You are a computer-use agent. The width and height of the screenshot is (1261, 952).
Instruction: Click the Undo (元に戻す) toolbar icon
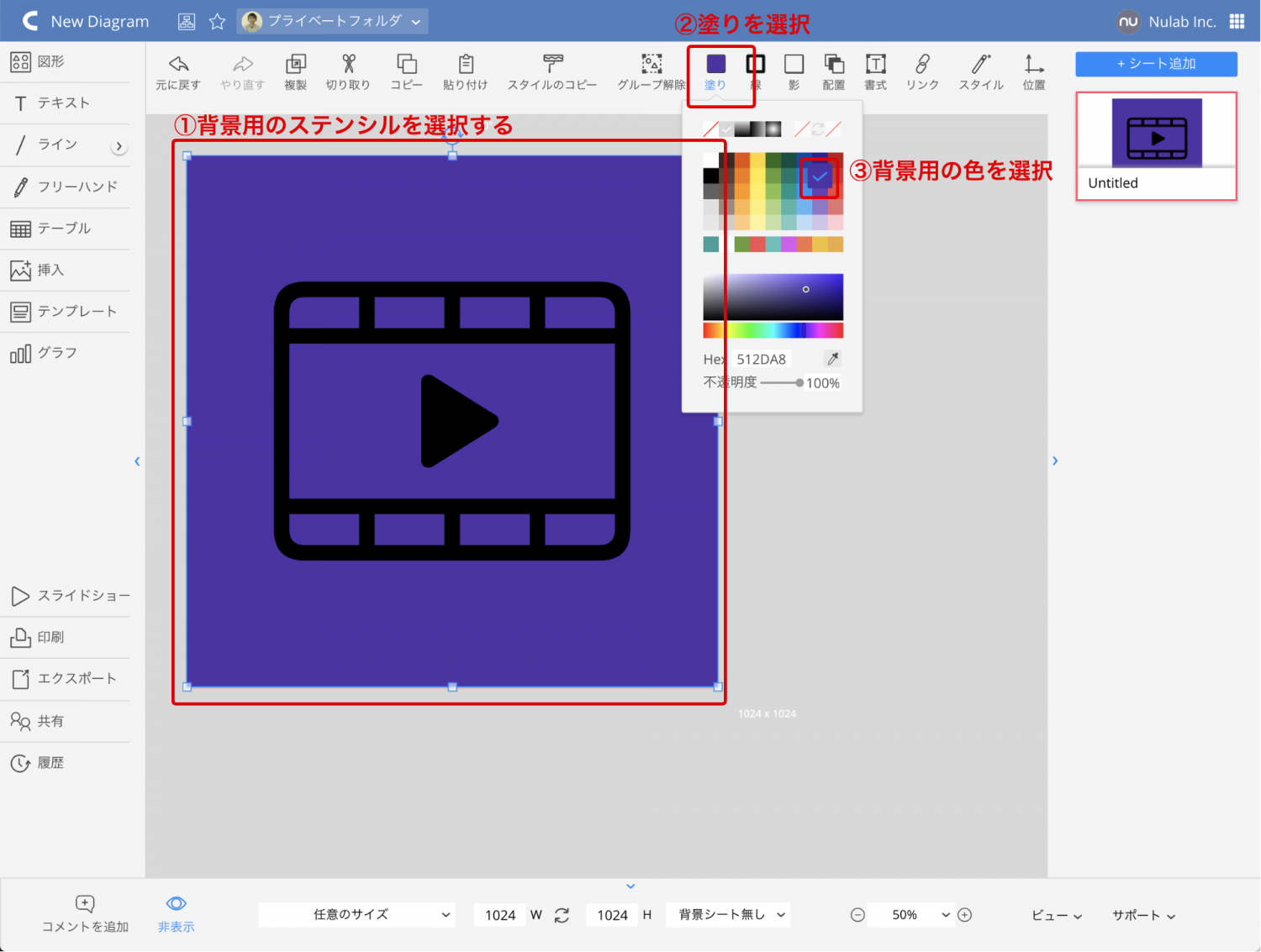(178, 65)
